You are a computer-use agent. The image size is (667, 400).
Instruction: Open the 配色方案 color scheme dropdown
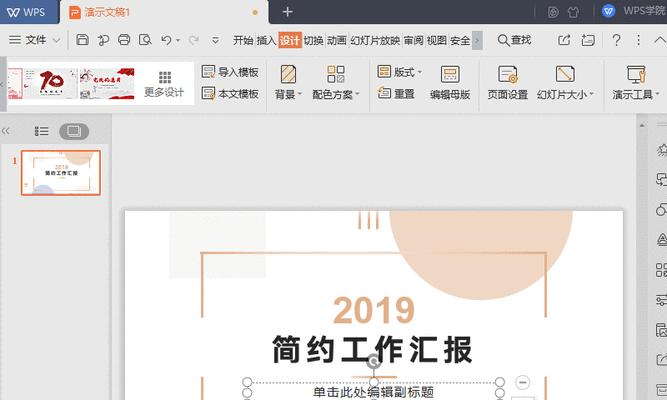click(336, 83)
